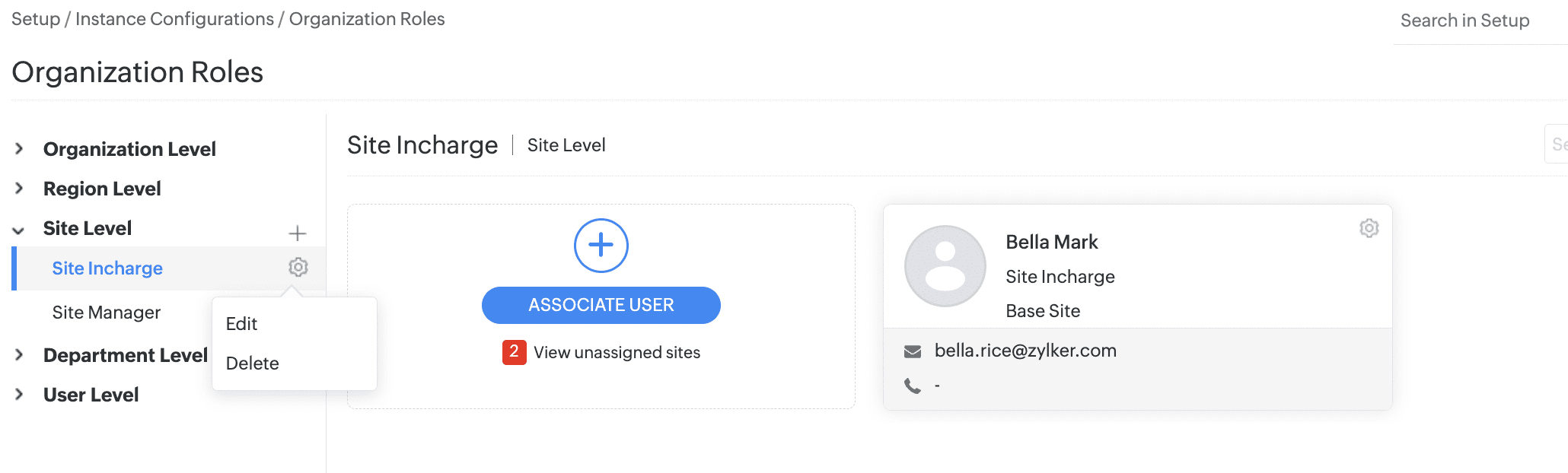Viewport: 1568px width, 473px height.
Task: Click Bella Mark's avatar picture
Action: 945,266
